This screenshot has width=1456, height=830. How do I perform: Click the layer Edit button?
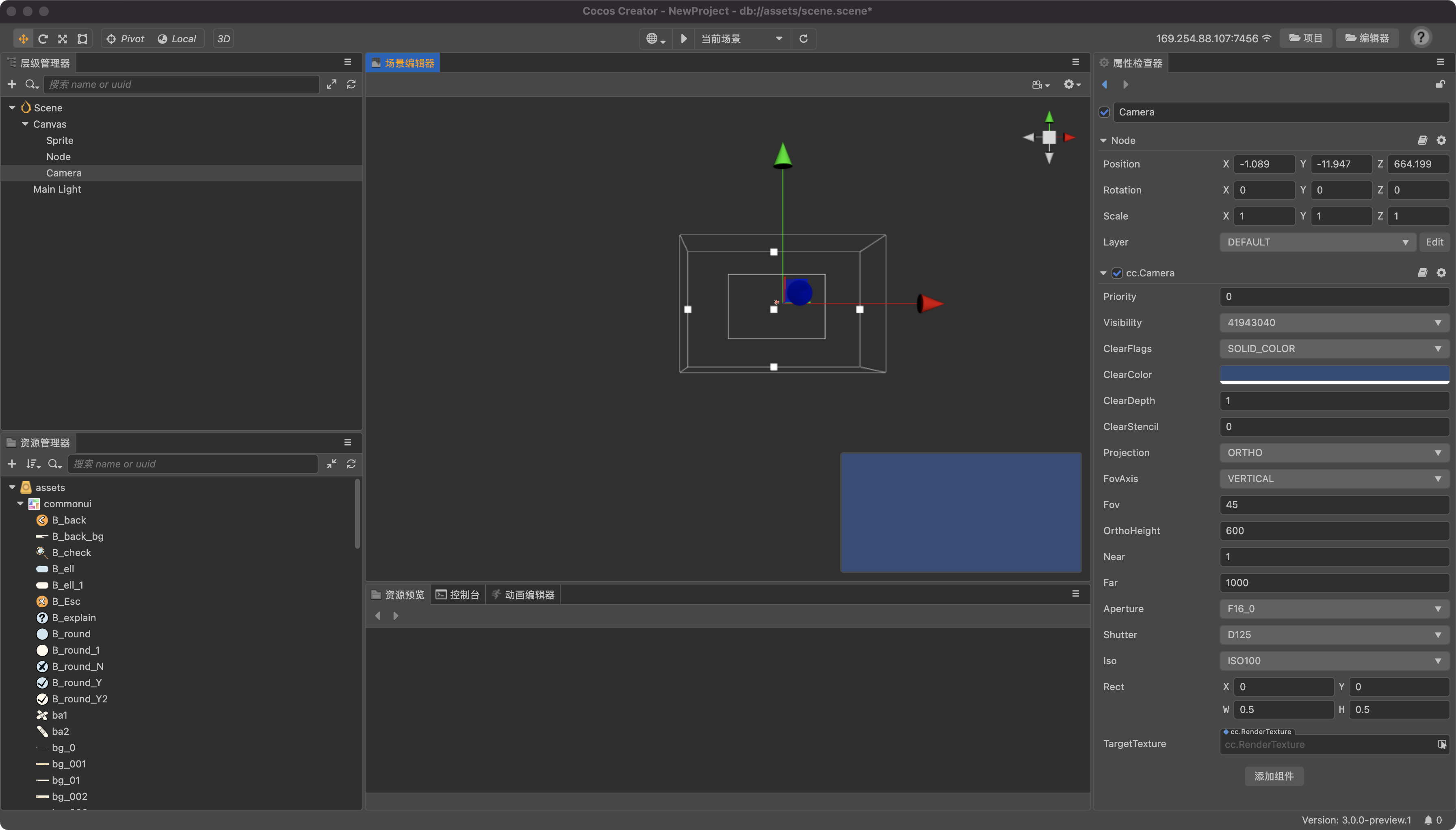(x=1434, y=242)
